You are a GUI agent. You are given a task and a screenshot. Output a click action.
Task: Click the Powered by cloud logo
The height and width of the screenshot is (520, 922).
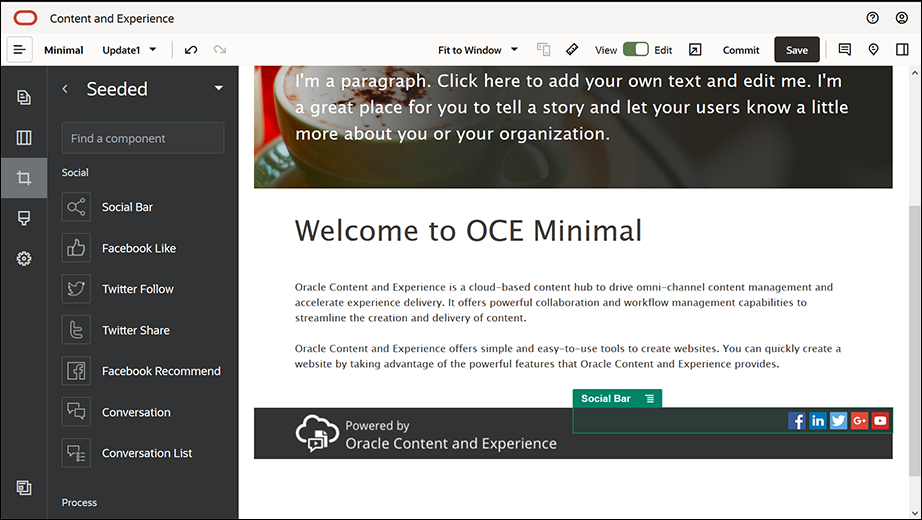(x=317, y=434)
